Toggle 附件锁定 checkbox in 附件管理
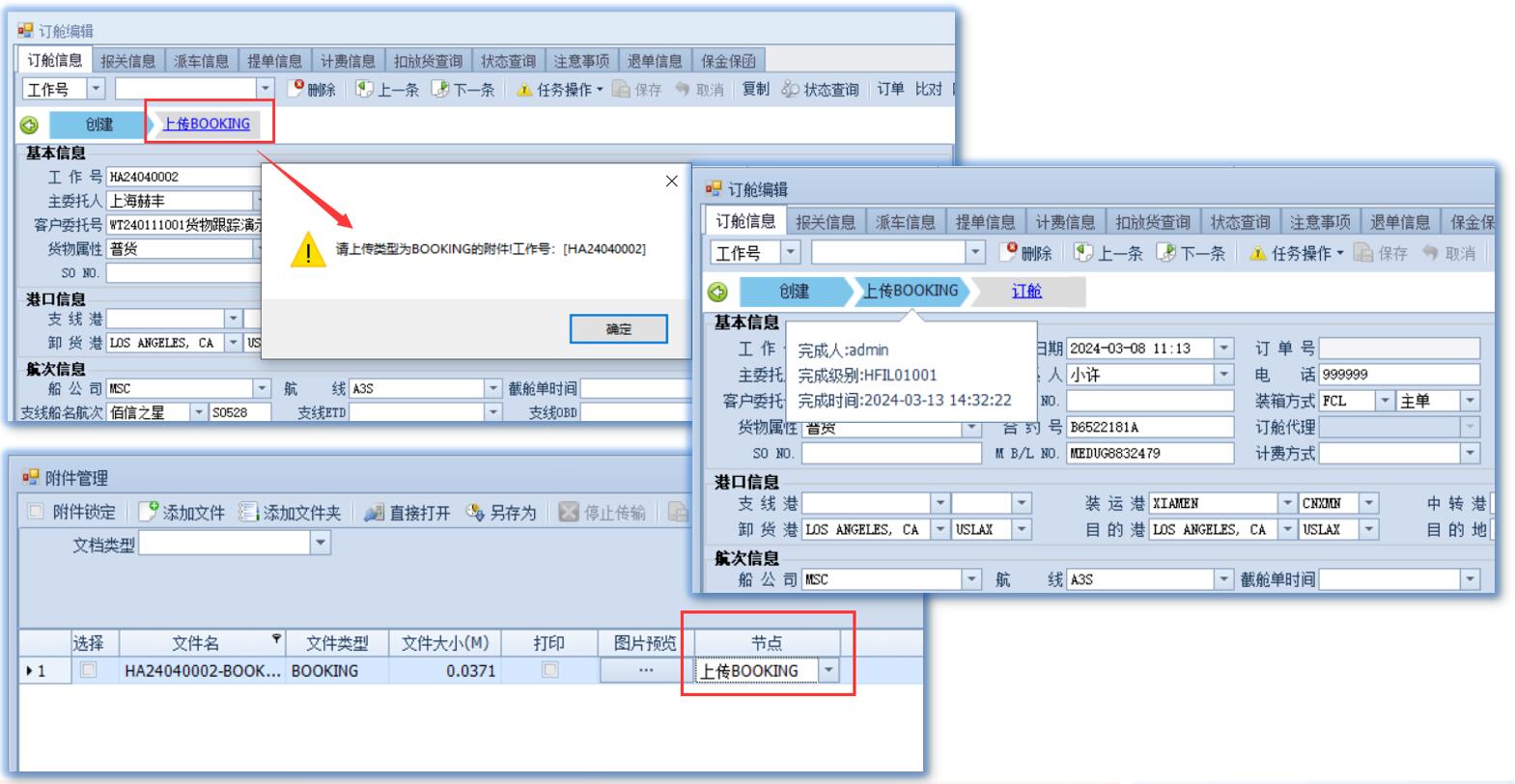Viewport: 1515px width, 784px height. 36,512
